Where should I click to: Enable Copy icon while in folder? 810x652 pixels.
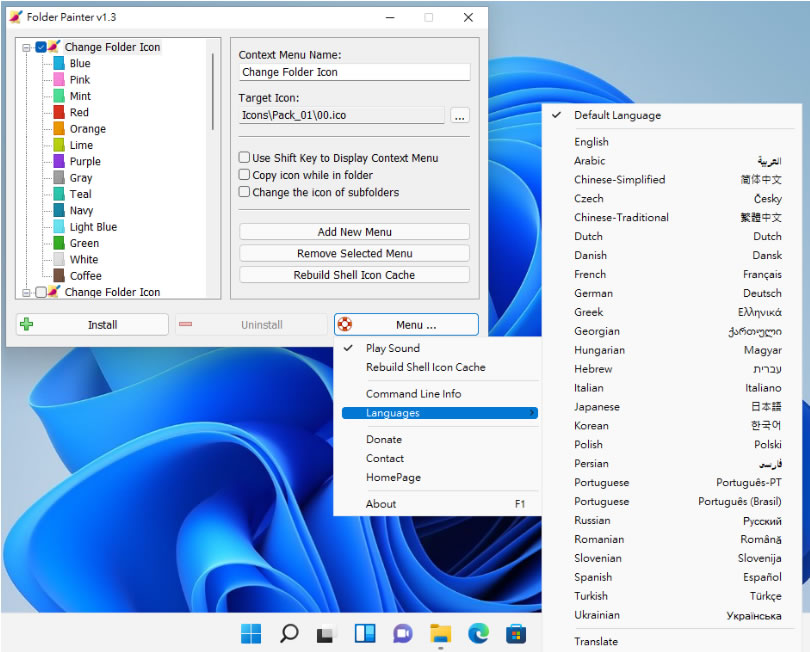click(244, 175)
